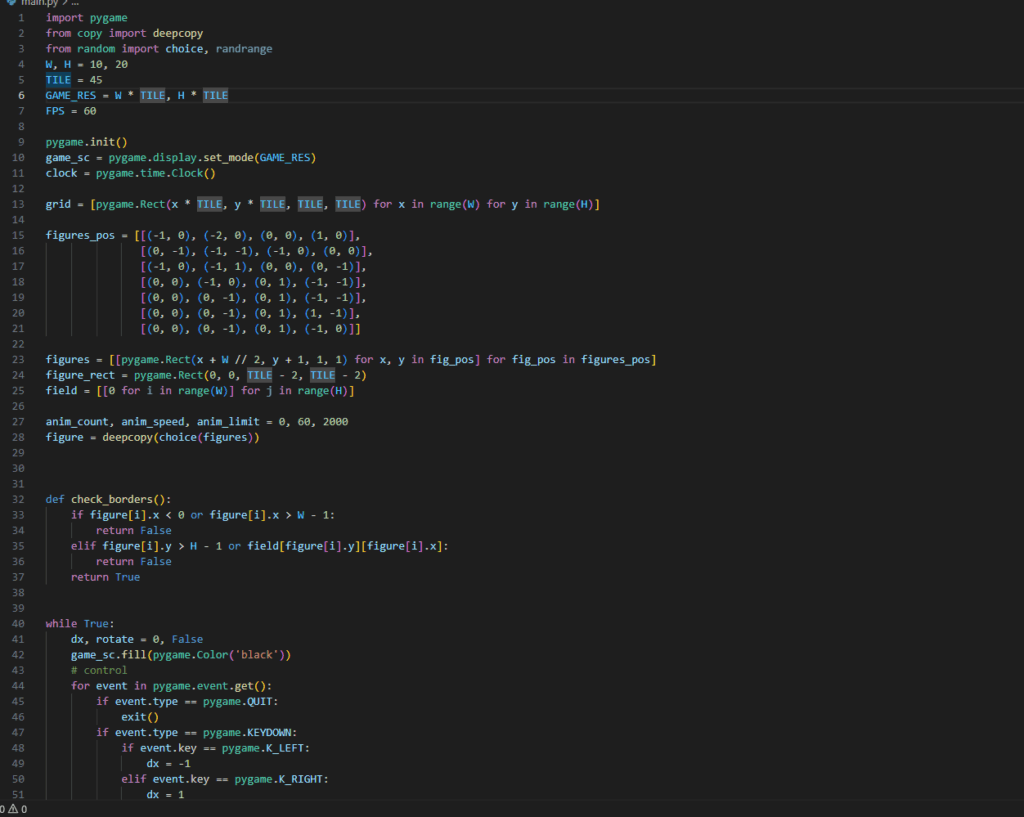Open the breadcrumb ellipsis symbol dropdown

74,3
